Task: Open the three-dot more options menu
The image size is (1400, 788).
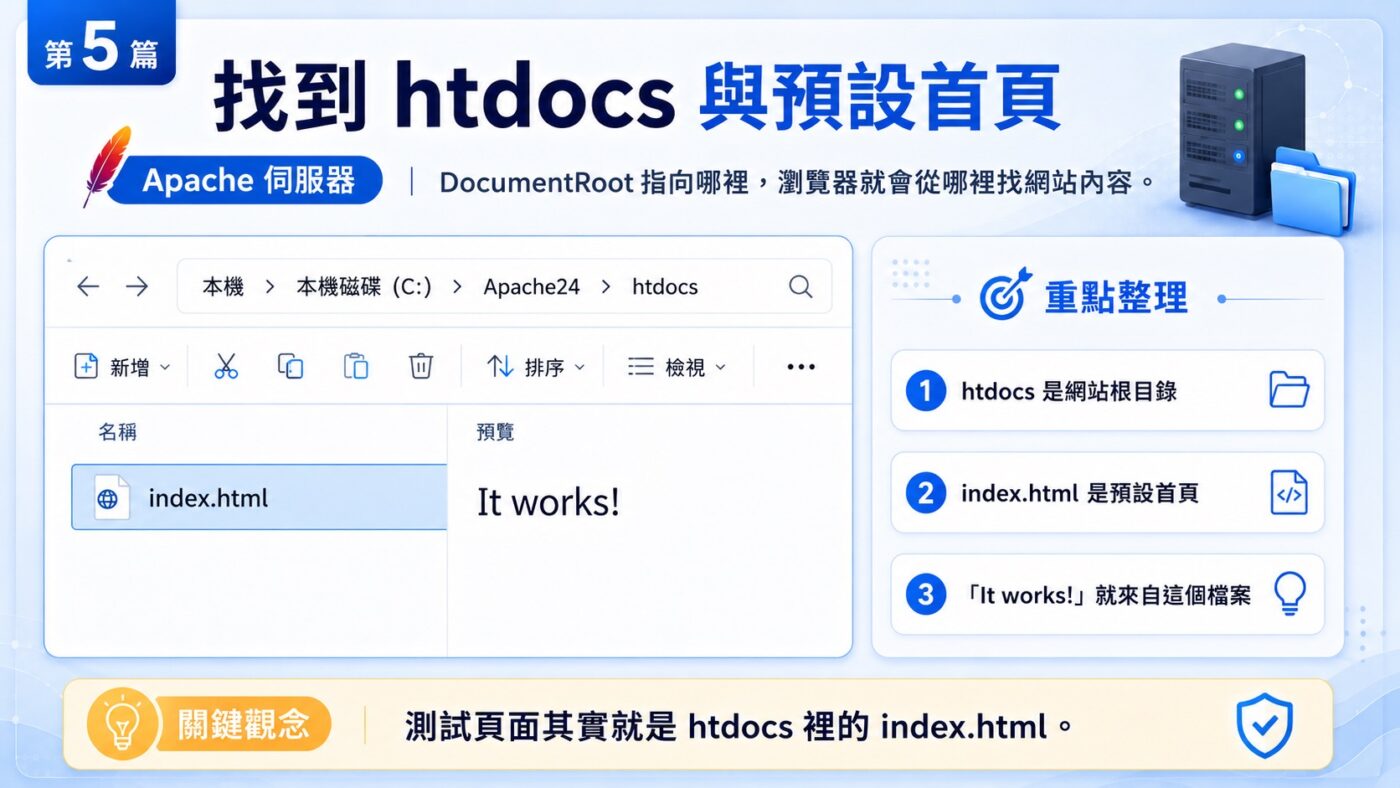Action: pyautogui.click(x=801, y=367)
